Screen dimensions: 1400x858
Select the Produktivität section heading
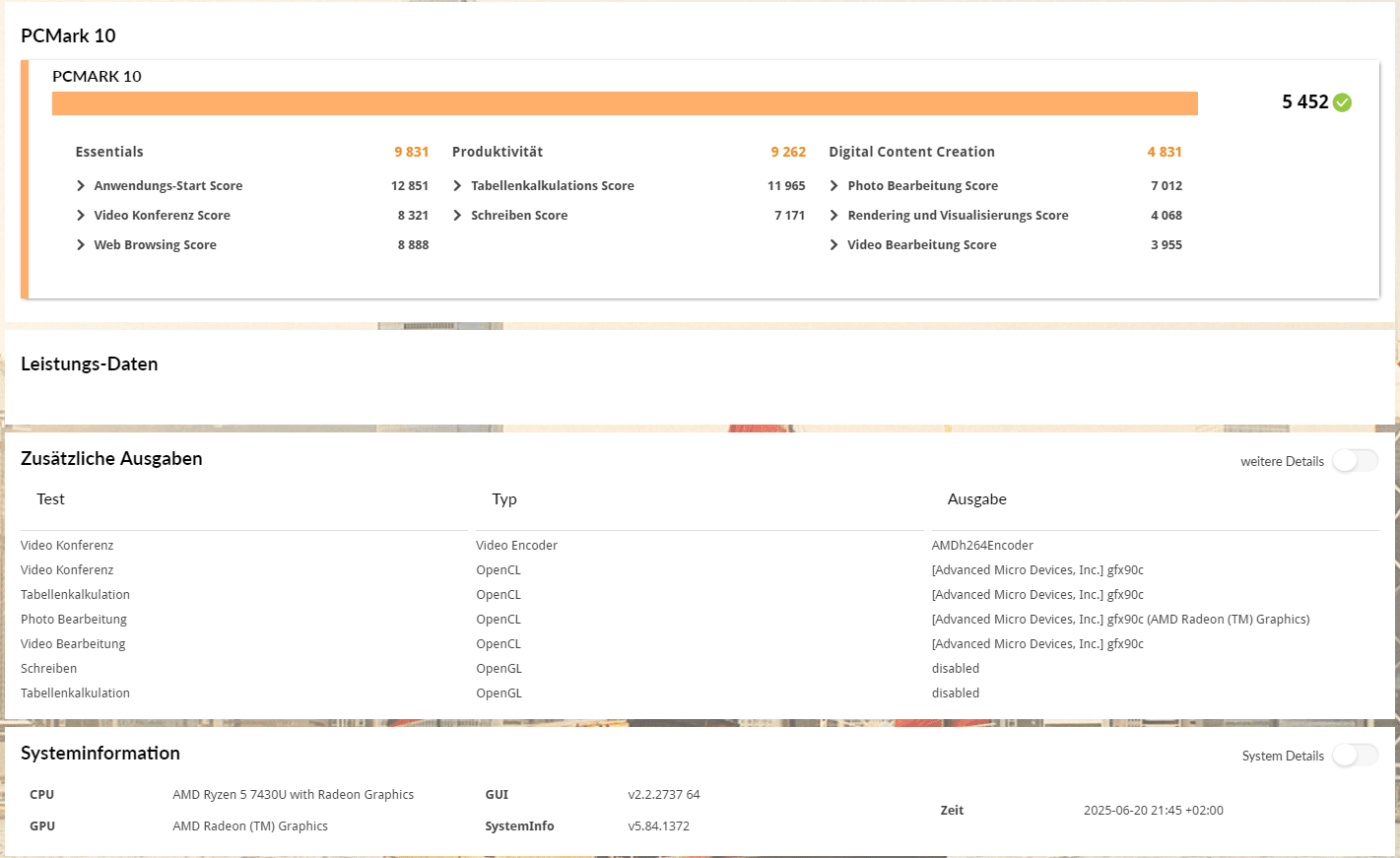click(x=498, y=152)
